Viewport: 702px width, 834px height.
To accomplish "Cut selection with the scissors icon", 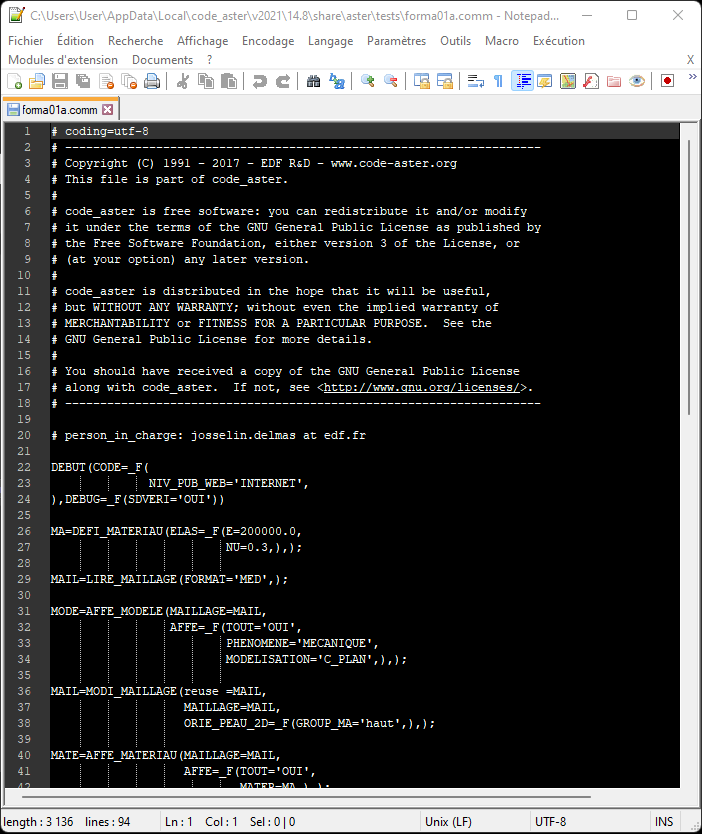I will [x=183, y=81].
